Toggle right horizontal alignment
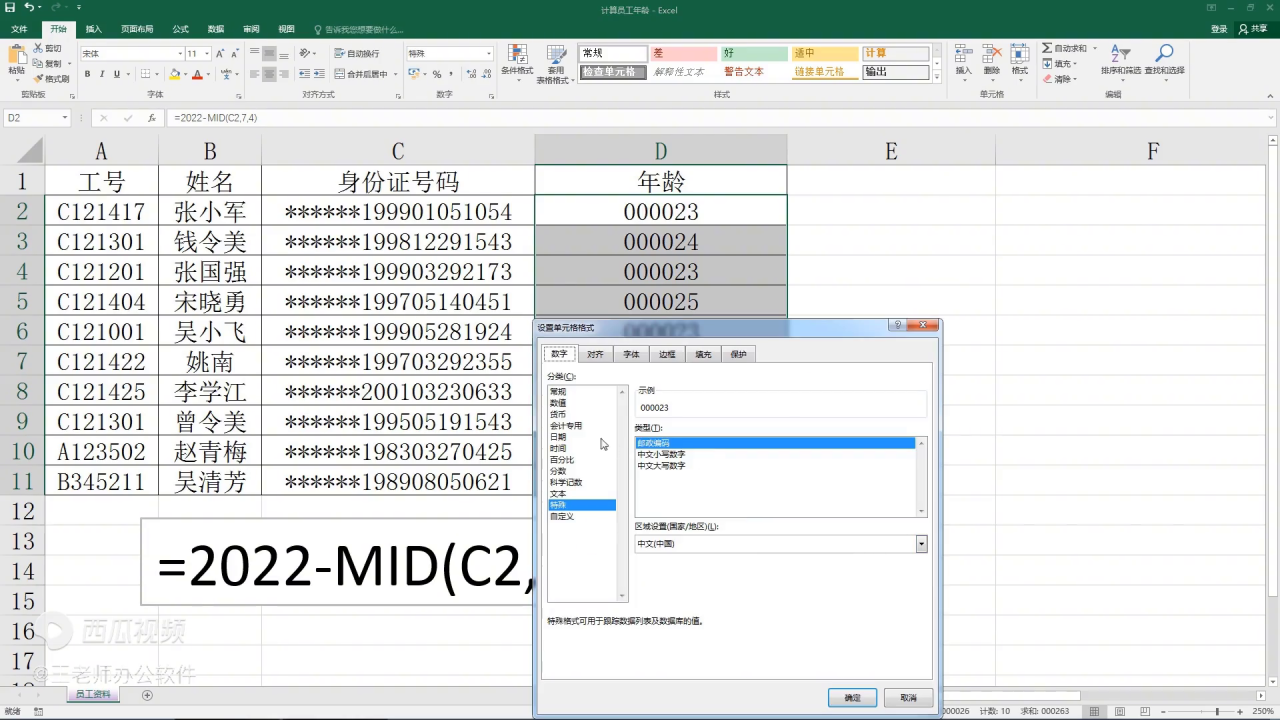This screenshot has width=1280, height=720. [284, 74]
